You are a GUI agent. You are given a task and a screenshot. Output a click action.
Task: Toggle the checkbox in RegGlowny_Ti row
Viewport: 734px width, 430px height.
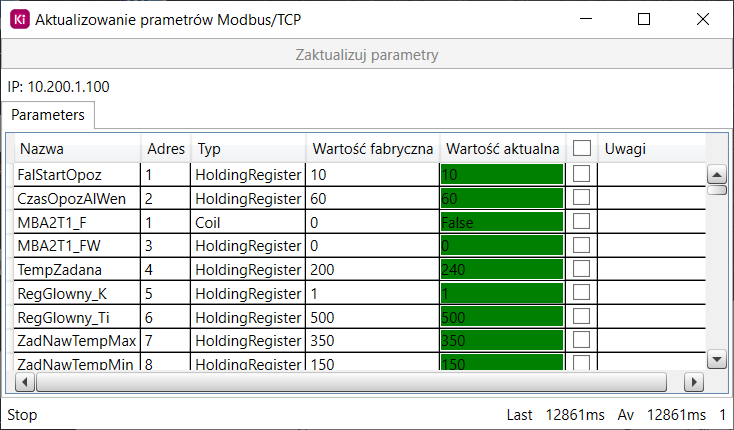(x=581, y=316)
